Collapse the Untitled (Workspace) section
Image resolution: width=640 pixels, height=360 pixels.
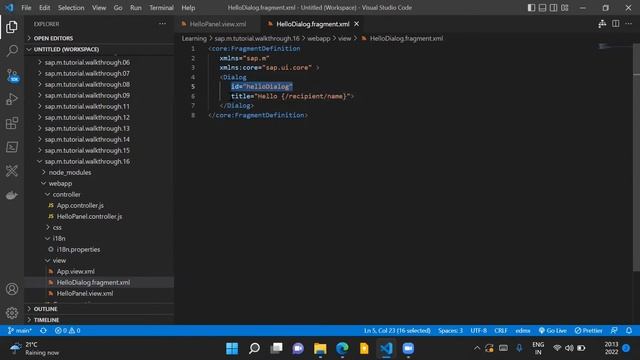pyautogui.click(x=99, y=49)
